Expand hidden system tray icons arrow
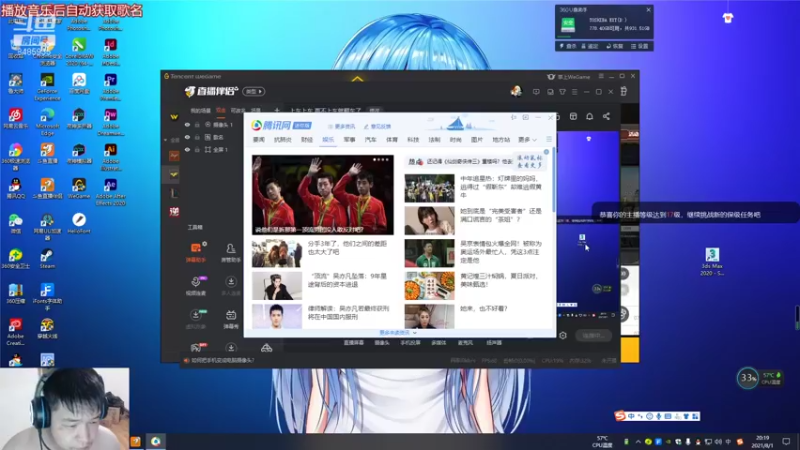The height and width of the screenshot is (450, 800). pyautogui.click(x=638, y=441)
